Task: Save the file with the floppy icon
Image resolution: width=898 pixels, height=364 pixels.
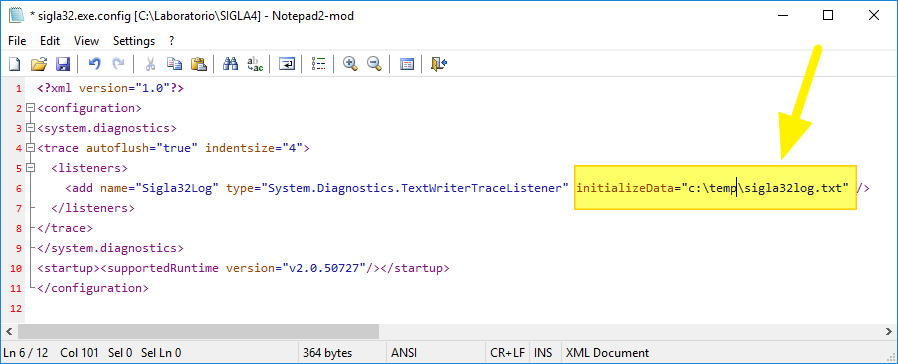Action: click(x=62, y=64)
